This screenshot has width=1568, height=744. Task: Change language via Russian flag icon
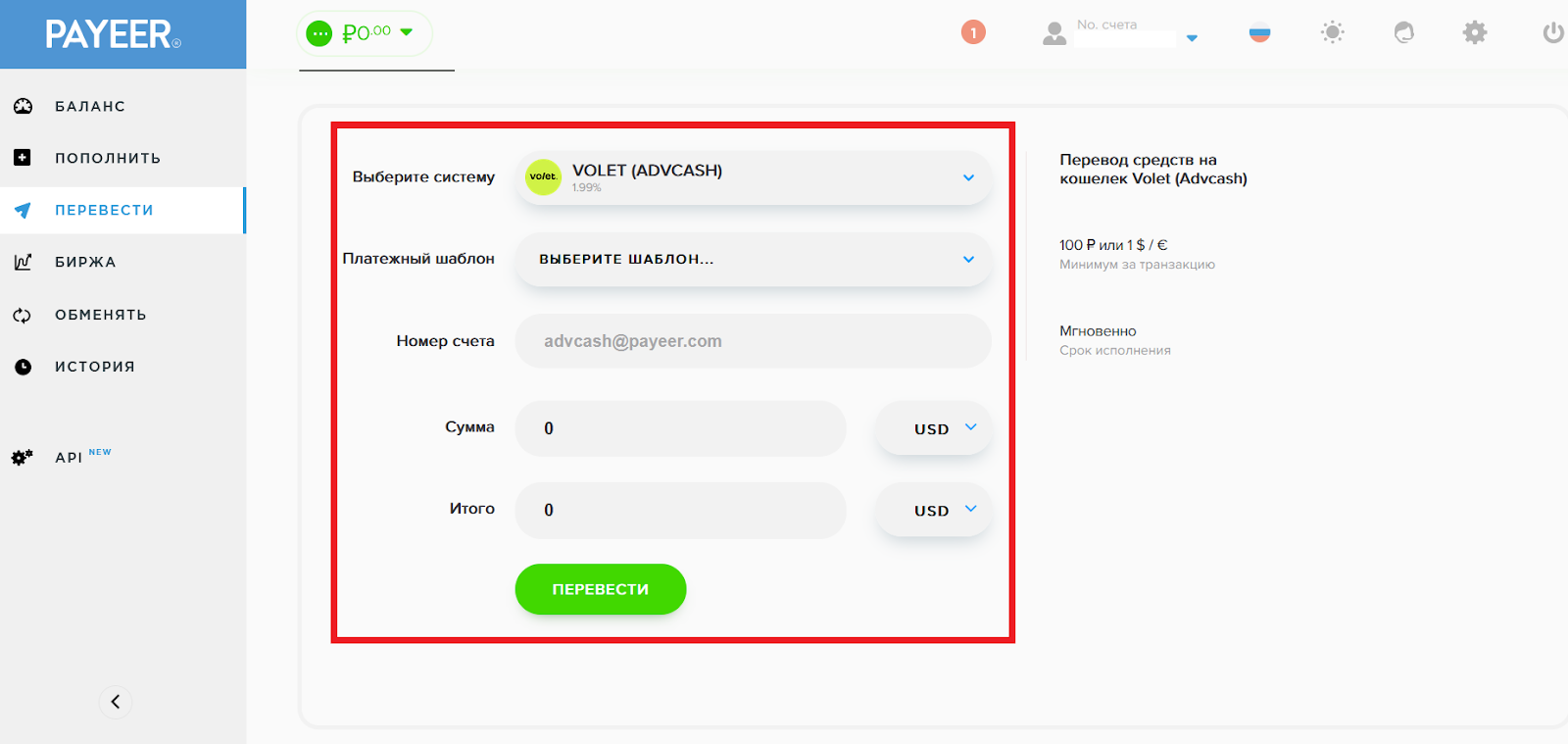(1260, 32)
